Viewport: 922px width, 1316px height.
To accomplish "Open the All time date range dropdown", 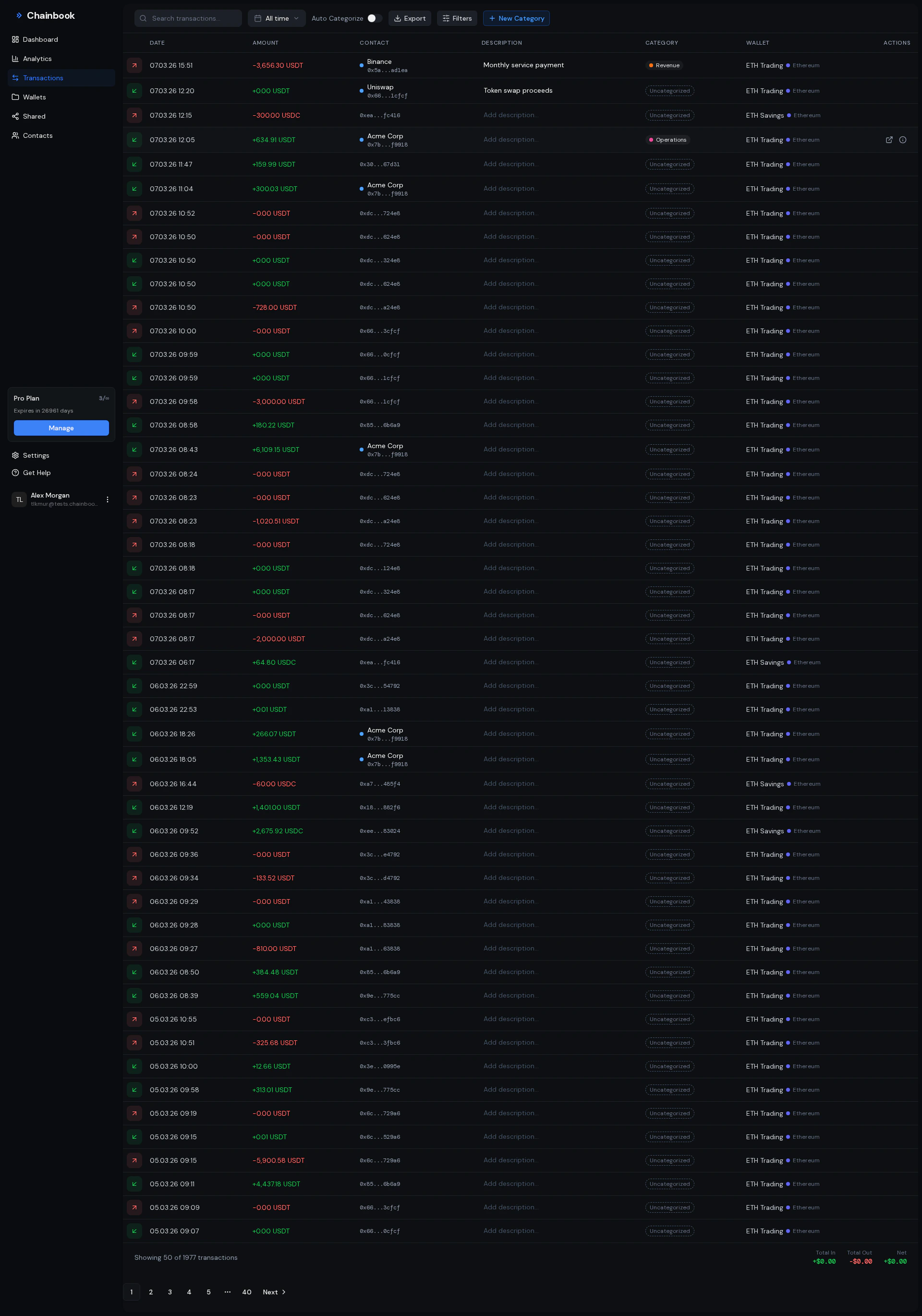I will click(277, 18).
